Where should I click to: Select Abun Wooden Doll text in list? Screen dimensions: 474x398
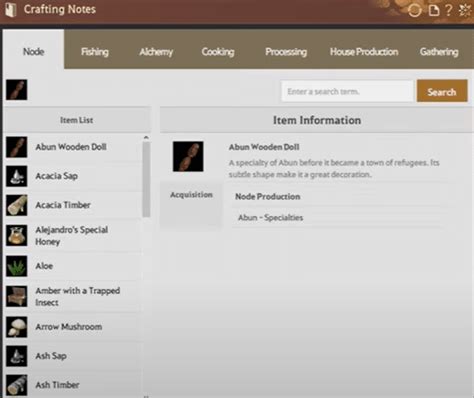pyautogui.click(x=71, y=147)
